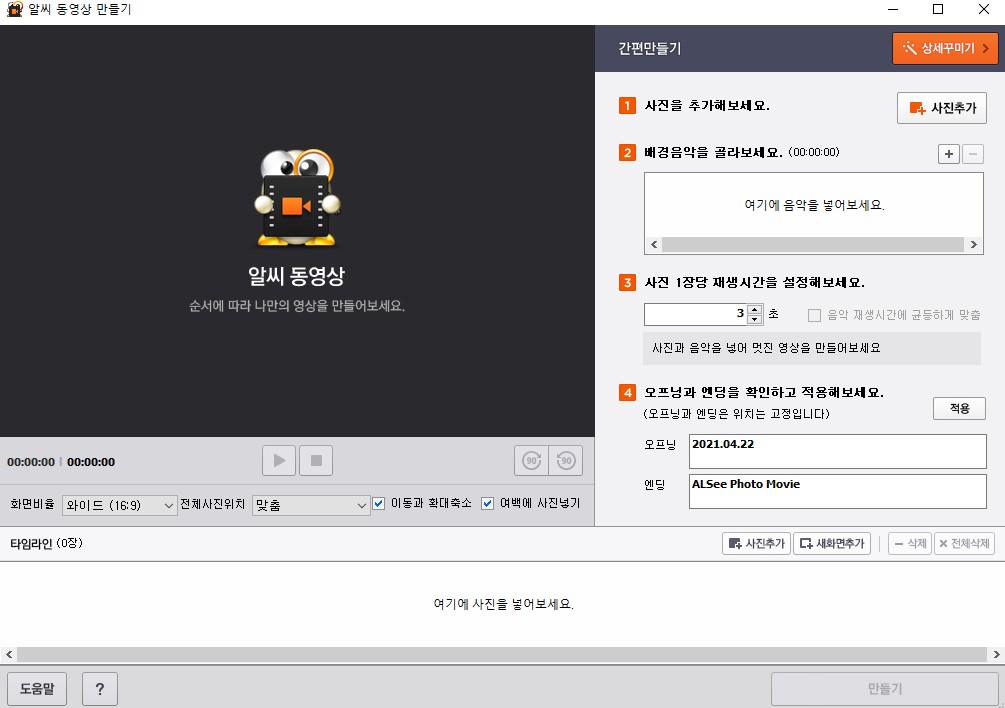The width and height of the screenshot is (1005, 708).
Task: Rotate photo 90 degrees clockwise
Action: click(x=531, y=461)
